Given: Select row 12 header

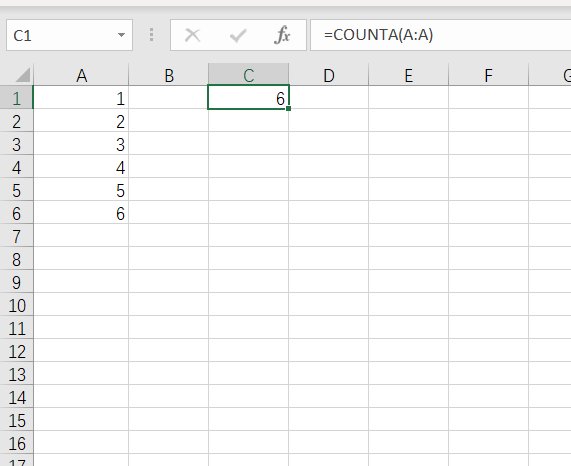Looking at the screenshot, I should [16, 351].
